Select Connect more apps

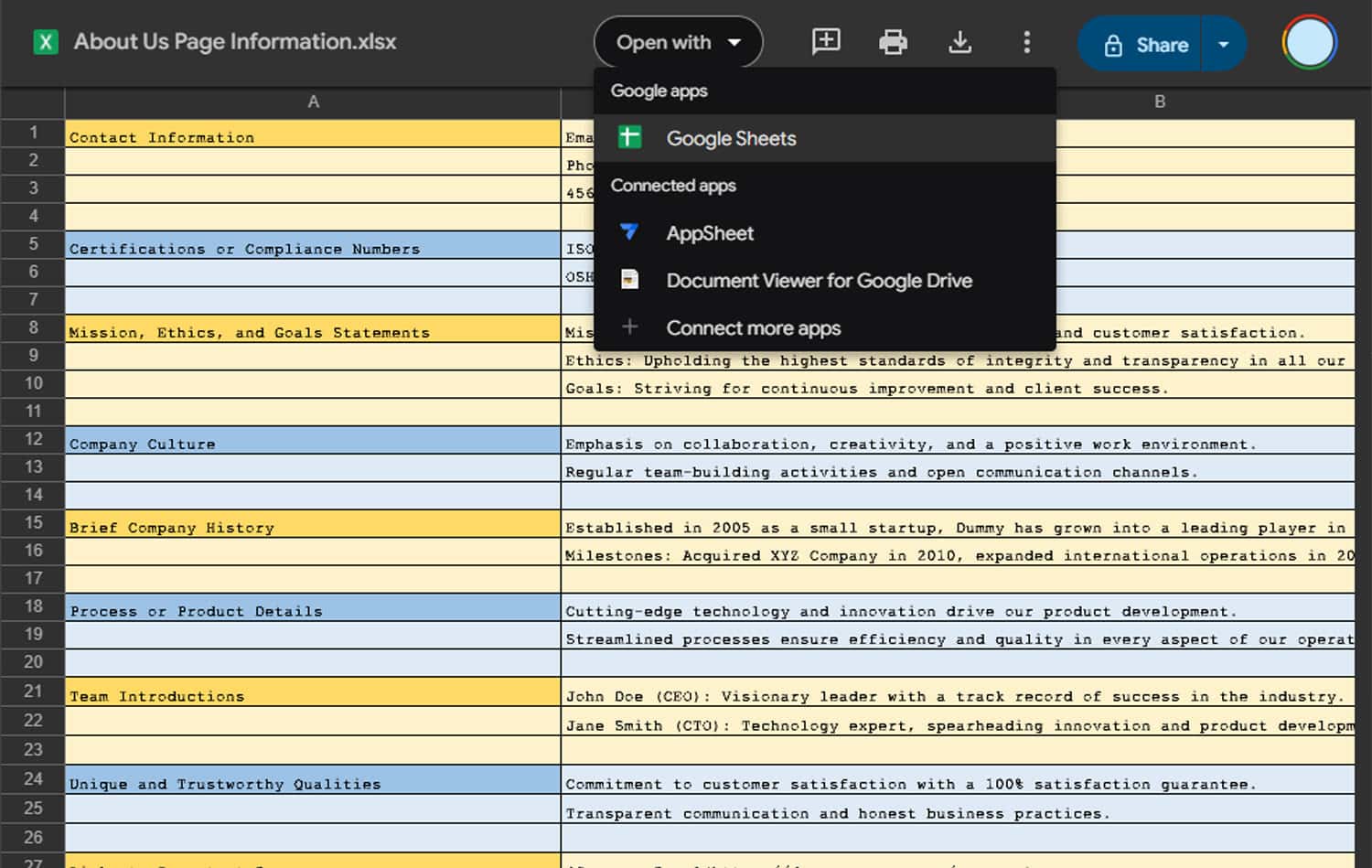(x=754, y=327)
